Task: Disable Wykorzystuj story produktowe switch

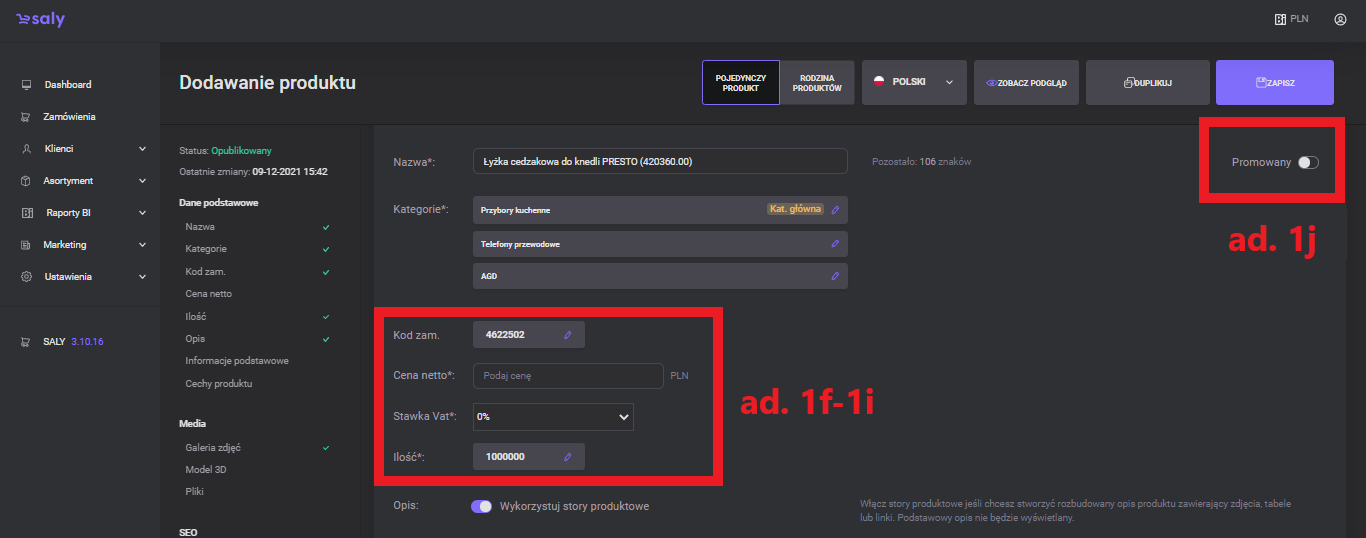Action: [x=481, y=506]
